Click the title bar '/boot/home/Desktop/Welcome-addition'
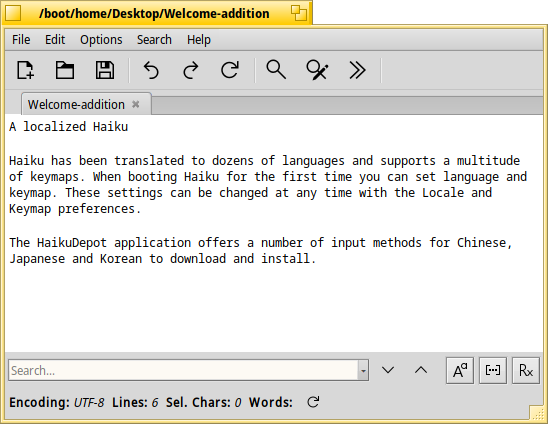 [154, 14]
